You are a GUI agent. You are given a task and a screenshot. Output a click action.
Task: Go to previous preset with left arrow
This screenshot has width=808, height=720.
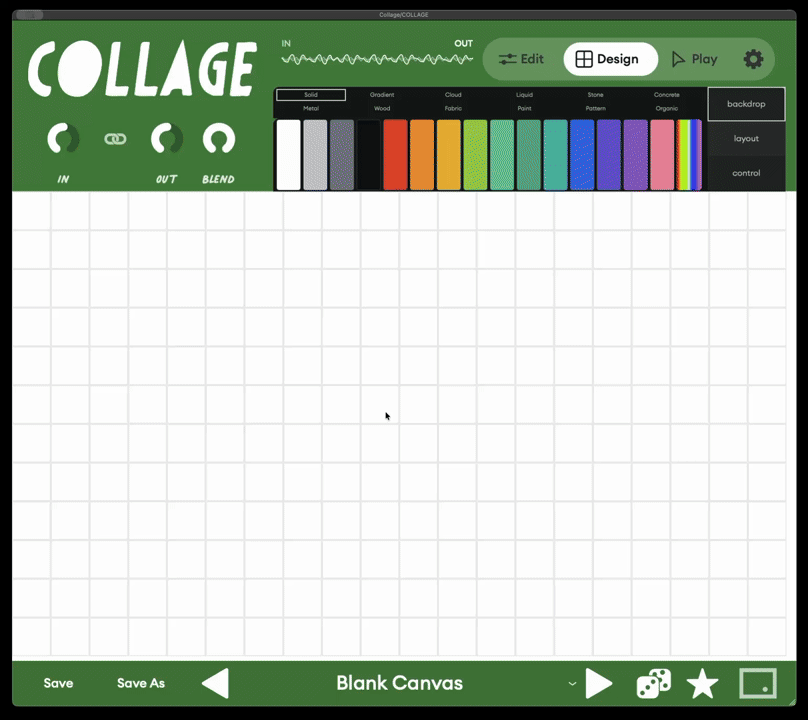click(215, 683)
